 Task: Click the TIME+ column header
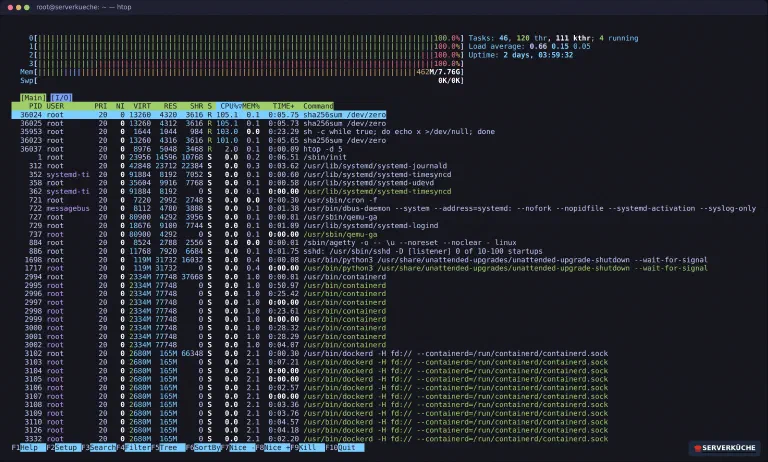tap(284, 106)
